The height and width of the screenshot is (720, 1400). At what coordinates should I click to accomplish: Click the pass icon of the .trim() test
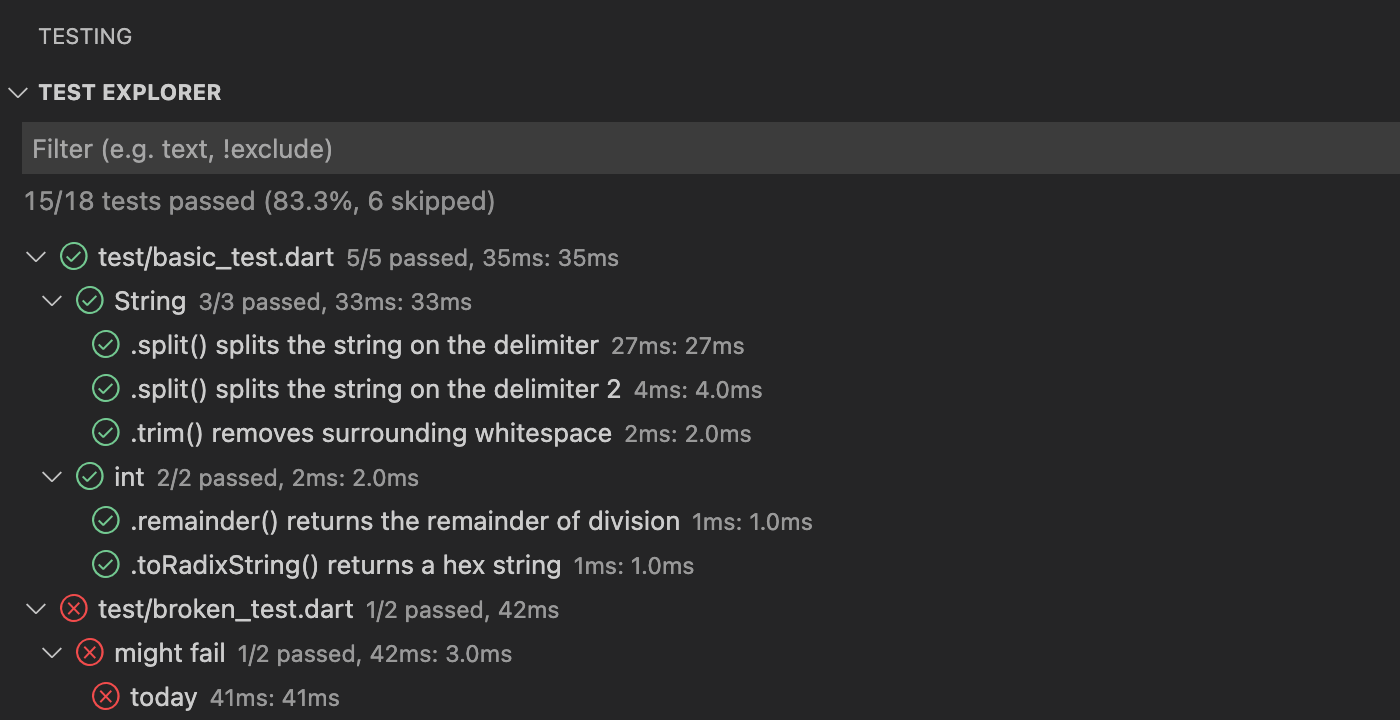point(106,433)
